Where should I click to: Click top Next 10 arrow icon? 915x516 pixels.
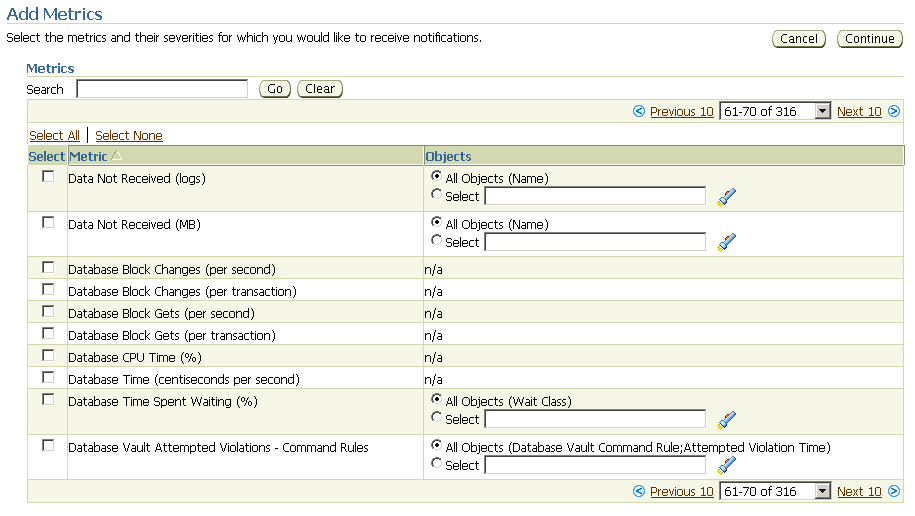[x=894, y=112]
